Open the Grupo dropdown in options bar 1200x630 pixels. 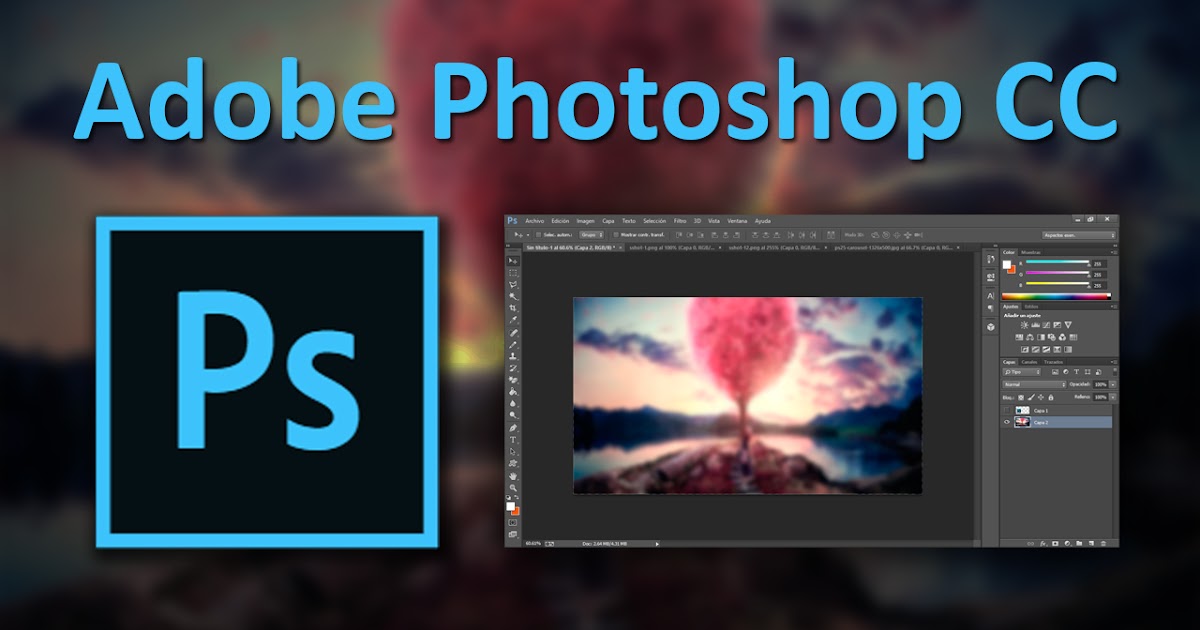pyautogui.click(x=591, y=235)
